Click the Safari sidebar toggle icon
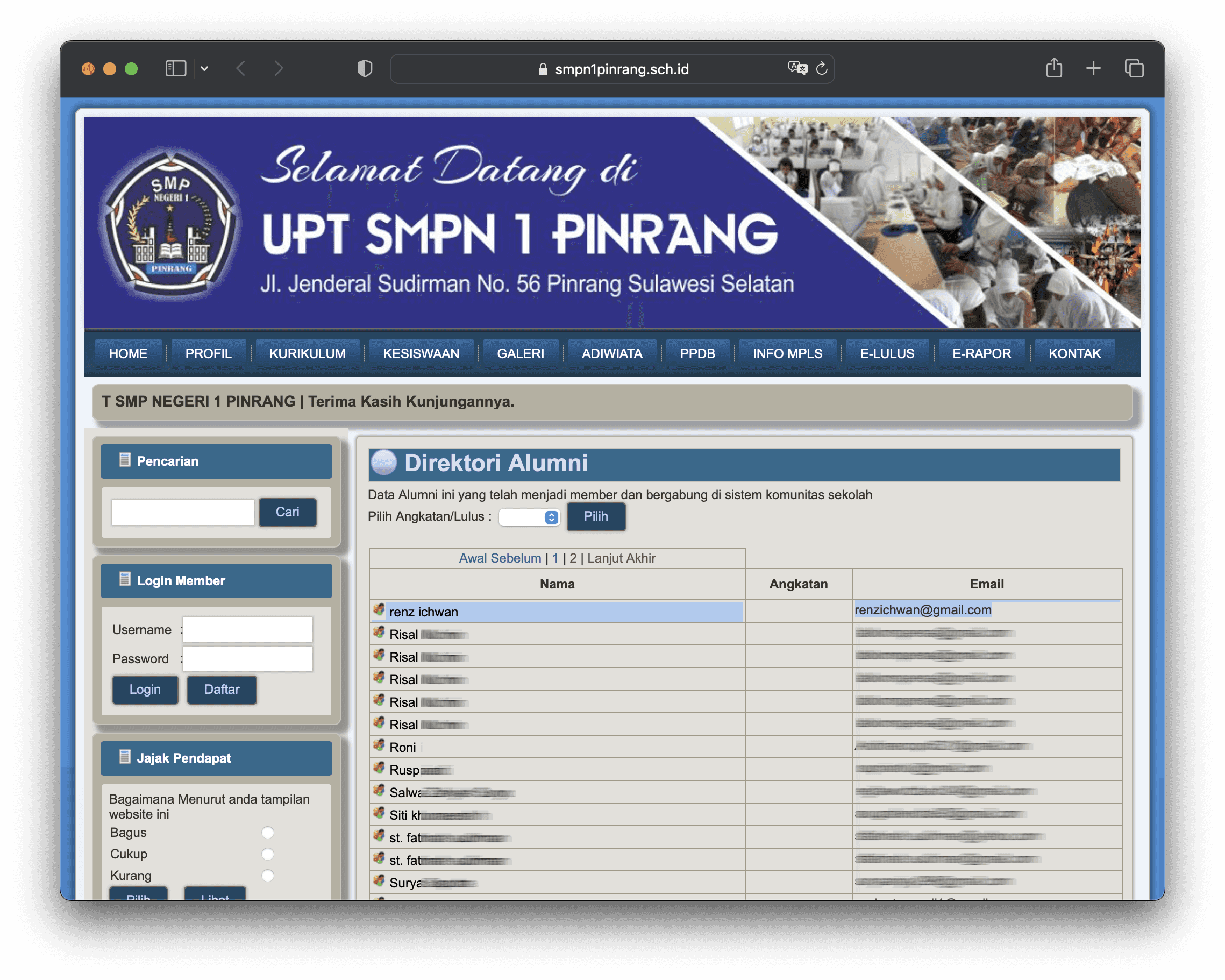Image resolution: width=1225 pixels, height=980 pixels. 175,69
